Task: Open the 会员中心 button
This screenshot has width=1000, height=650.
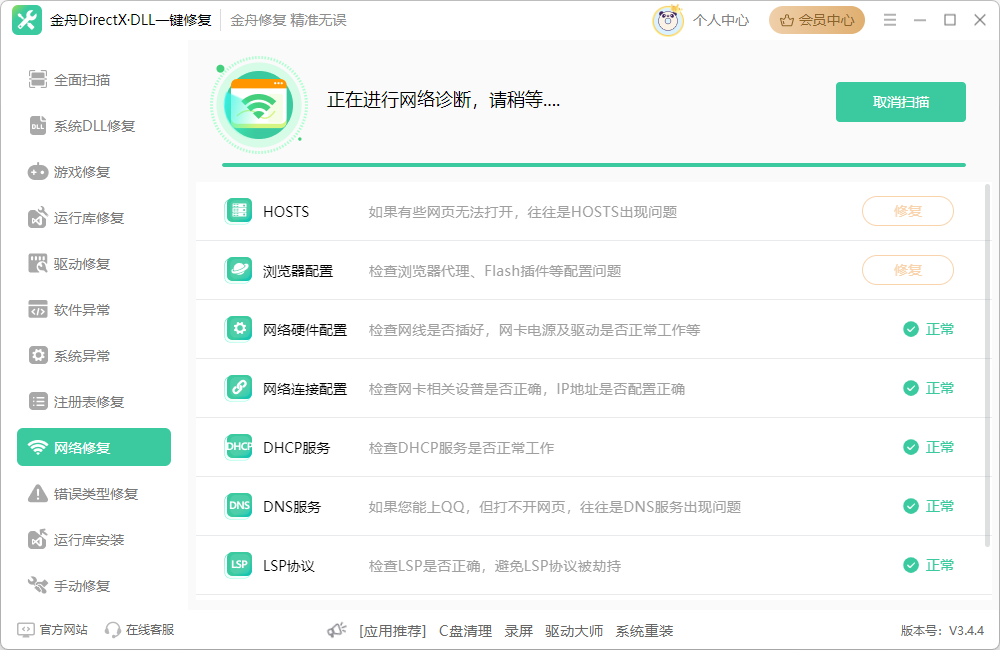Action: coord(816,20)
